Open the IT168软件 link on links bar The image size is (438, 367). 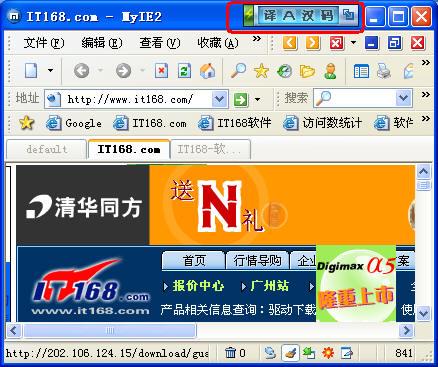(235, 123)
